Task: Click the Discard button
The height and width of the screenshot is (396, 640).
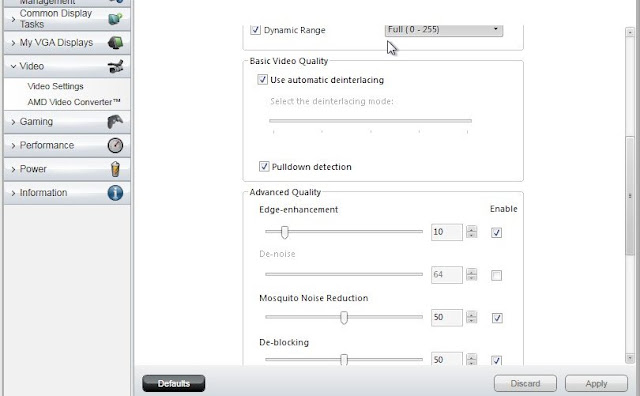Action: tap(525, 383)
